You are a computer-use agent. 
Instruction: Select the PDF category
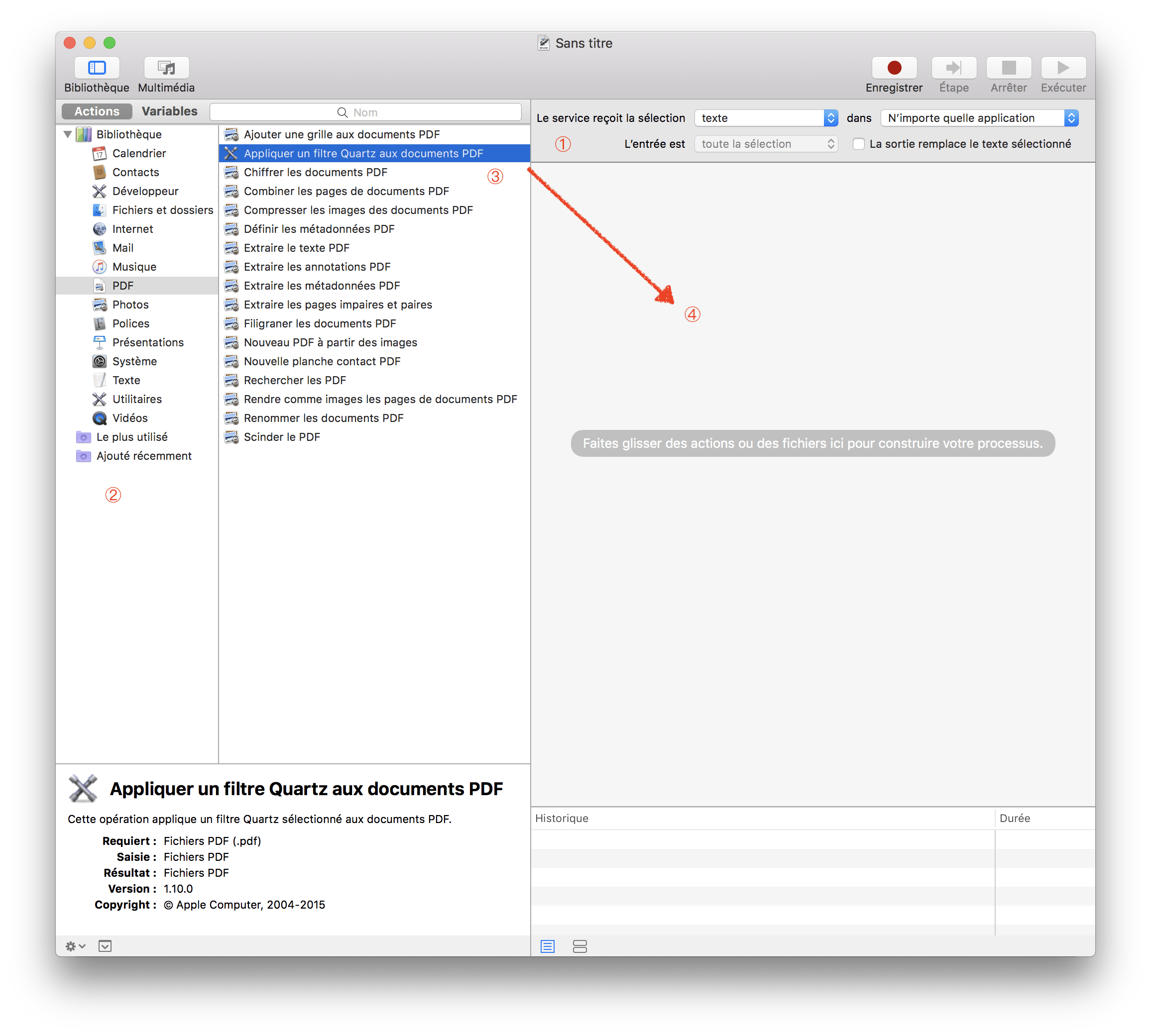click(137, 285)
